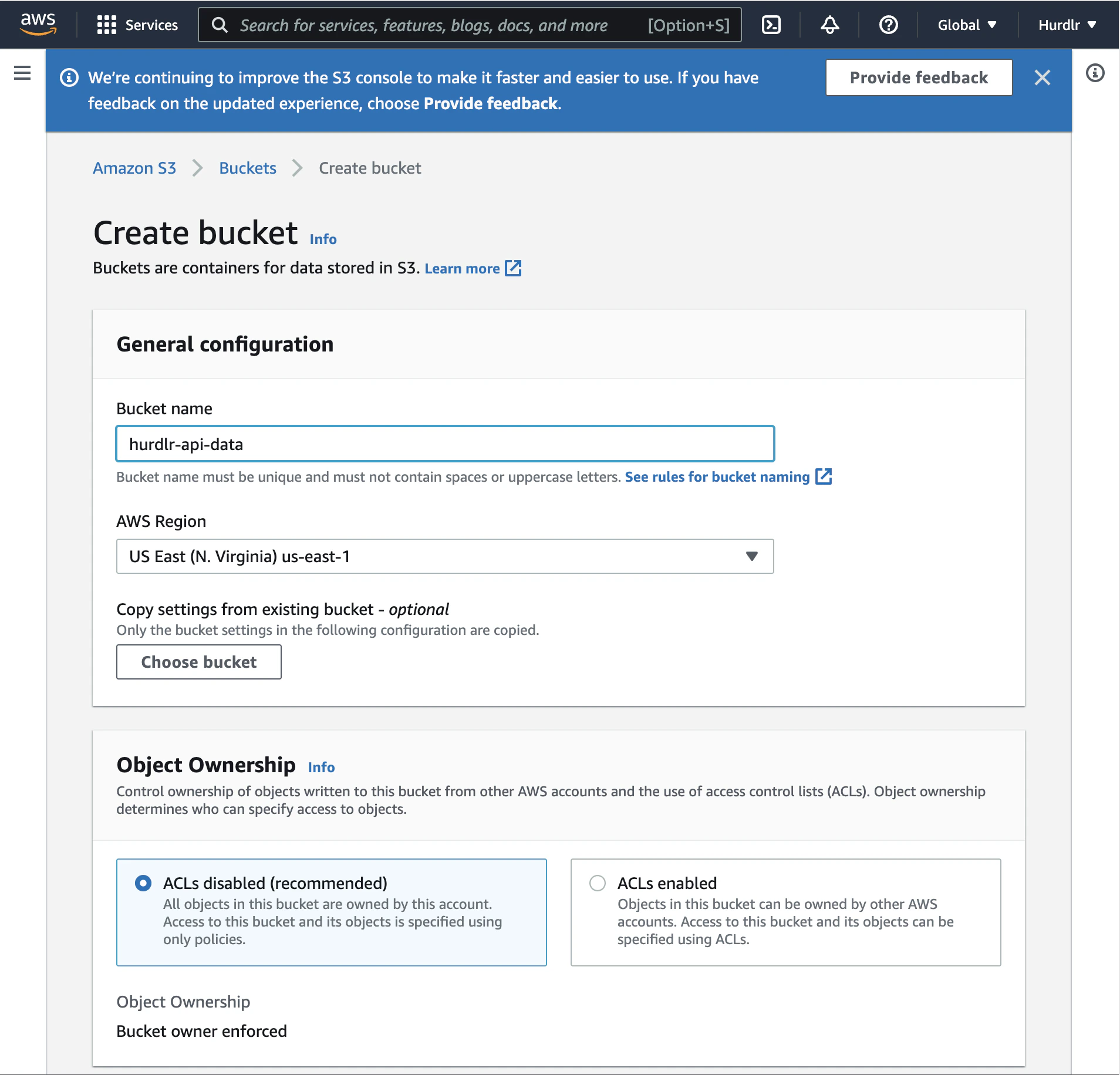Open the AWS home logo
This screenshot has height=1075, width=1120.
pos(38,24)
